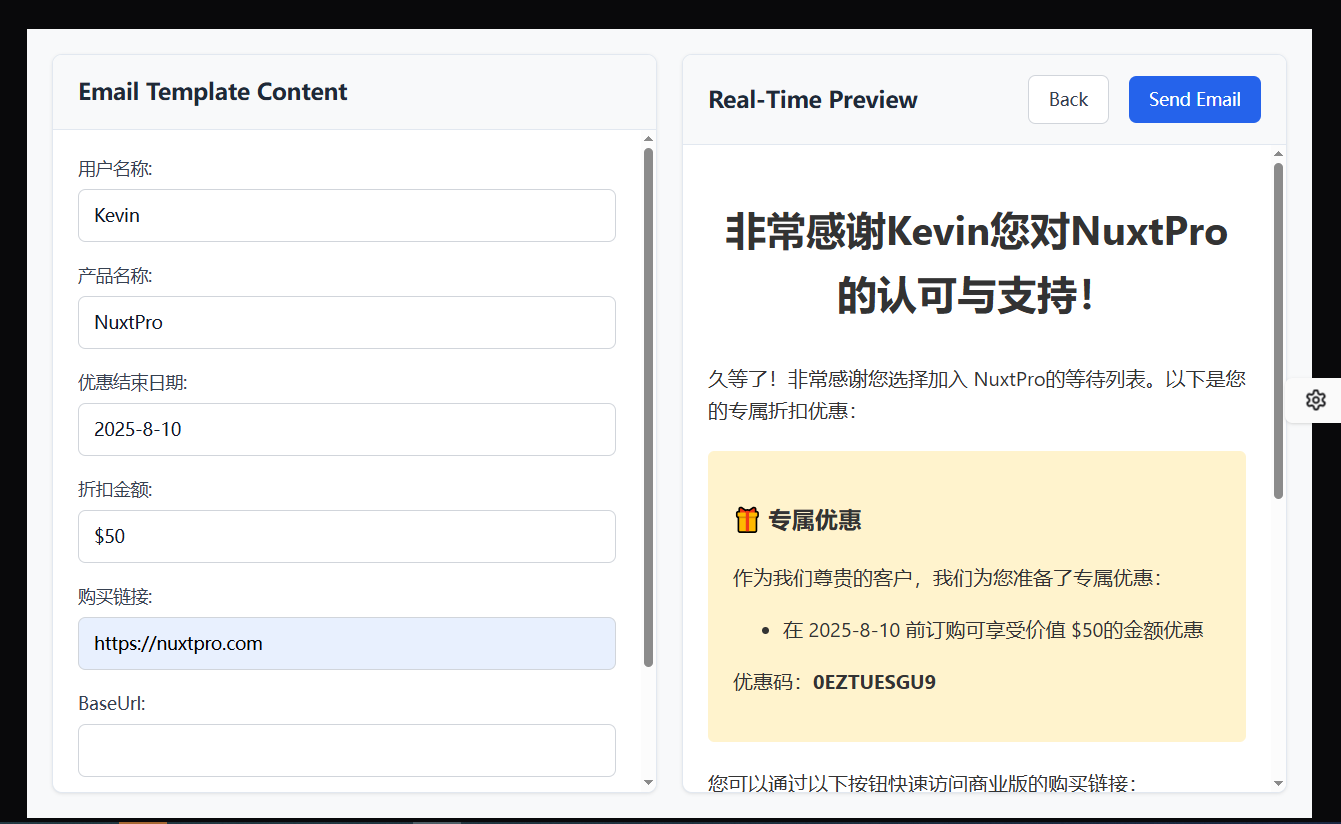Click the preview pane's scroll-up arrow
The width and height of the screenshot is (1341, 824).
[1278, 154]
